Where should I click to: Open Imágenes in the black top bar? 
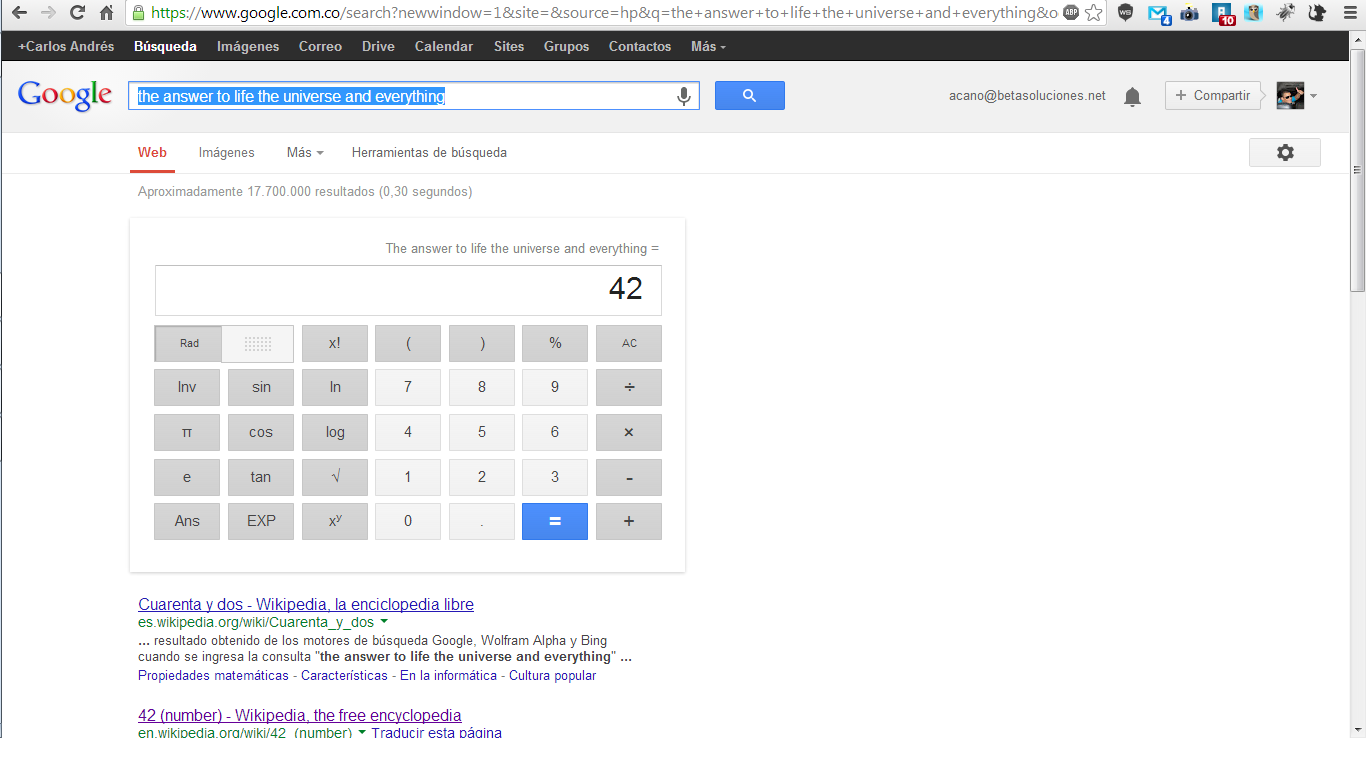point(248,47)
